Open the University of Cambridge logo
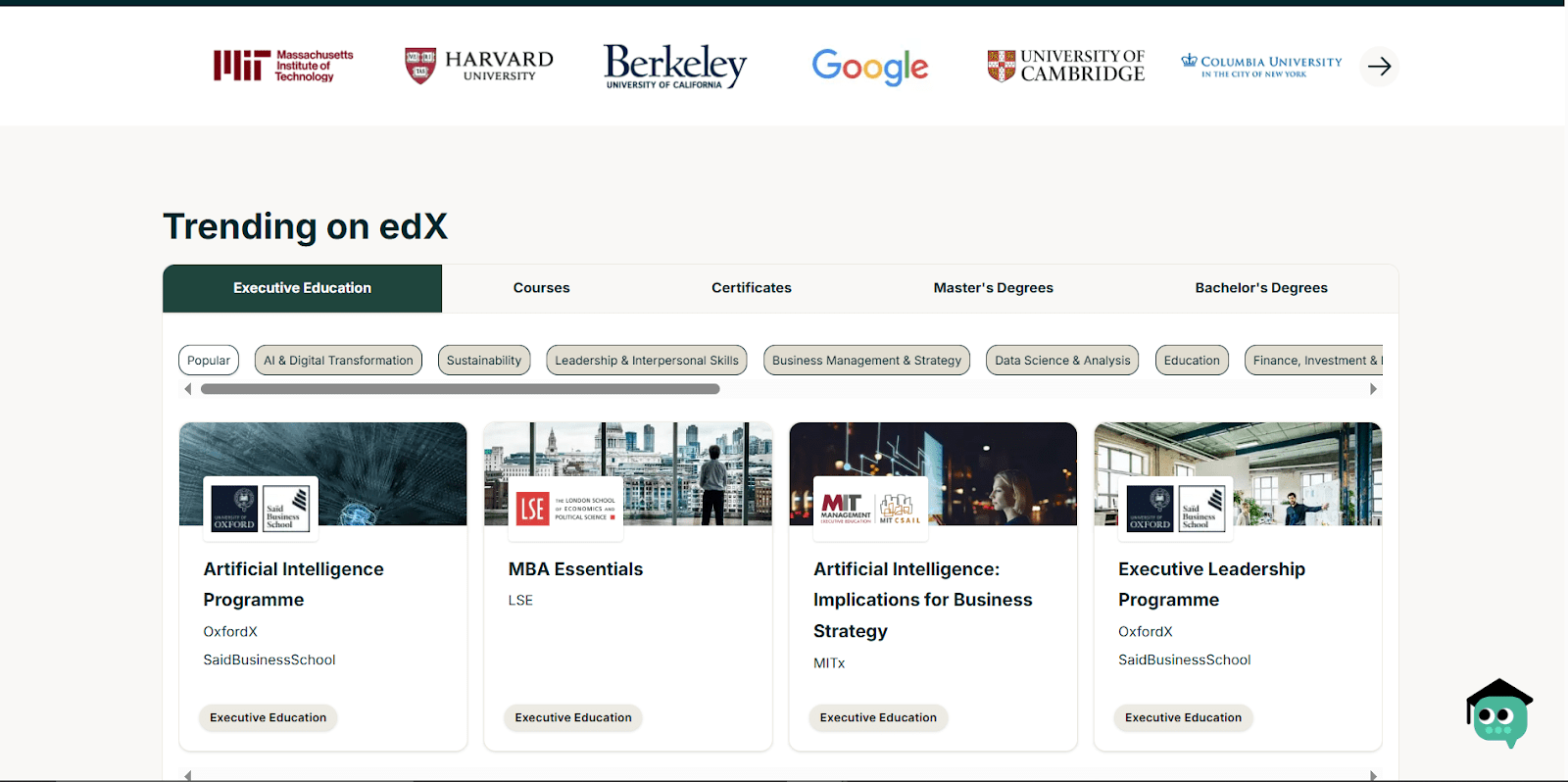The width and height of the screenshot is (1568, 782). [x=1065, y=66]
